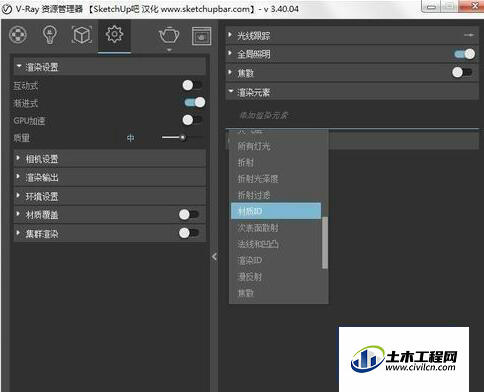Select the highlighted 材质ID entry
Image resolution: width=484 pixels, height=392 pixels.
(x=276, y=211)
